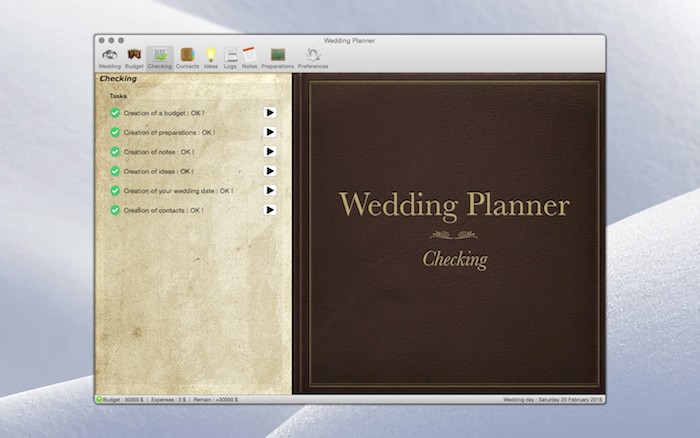Select the Checking toolbar icon

pos(159,58)
